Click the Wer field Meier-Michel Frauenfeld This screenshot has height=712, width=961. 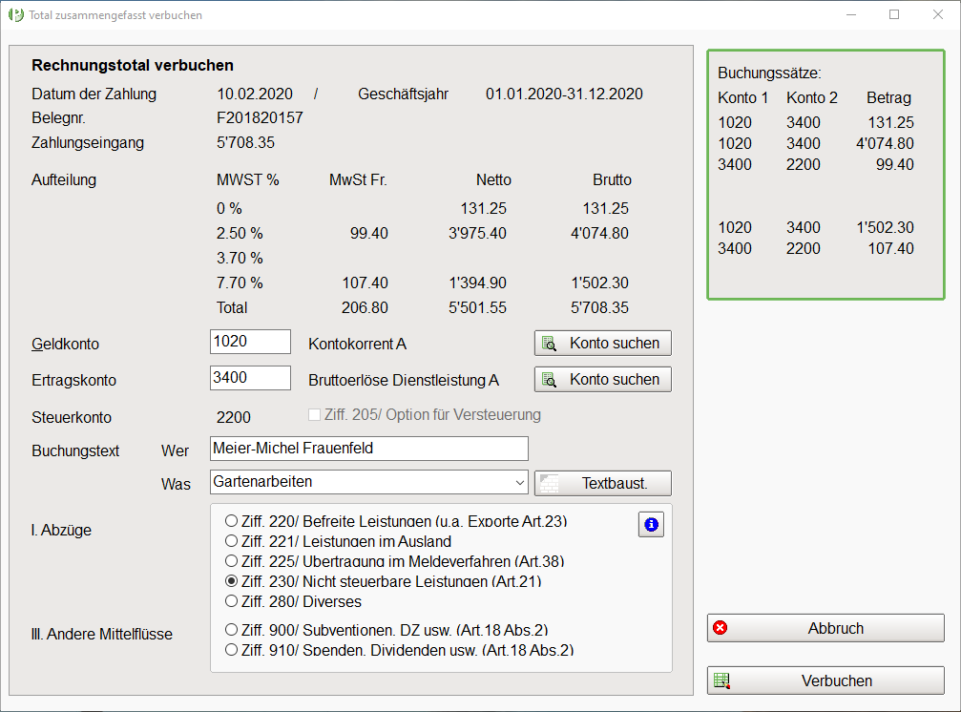click(x=368, y=449)
